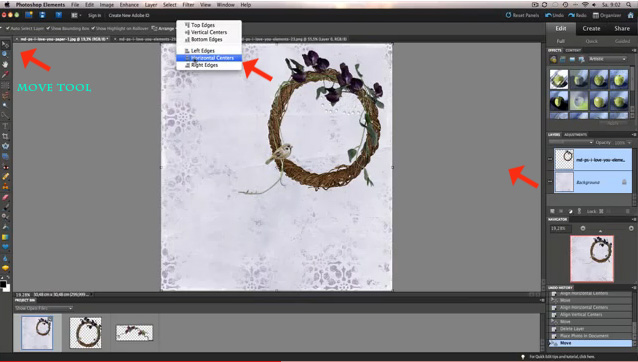The width and height of the screenshot is (638, 362).
Task: Click the Navigator zoom in plus button
Action: [631, 229]
